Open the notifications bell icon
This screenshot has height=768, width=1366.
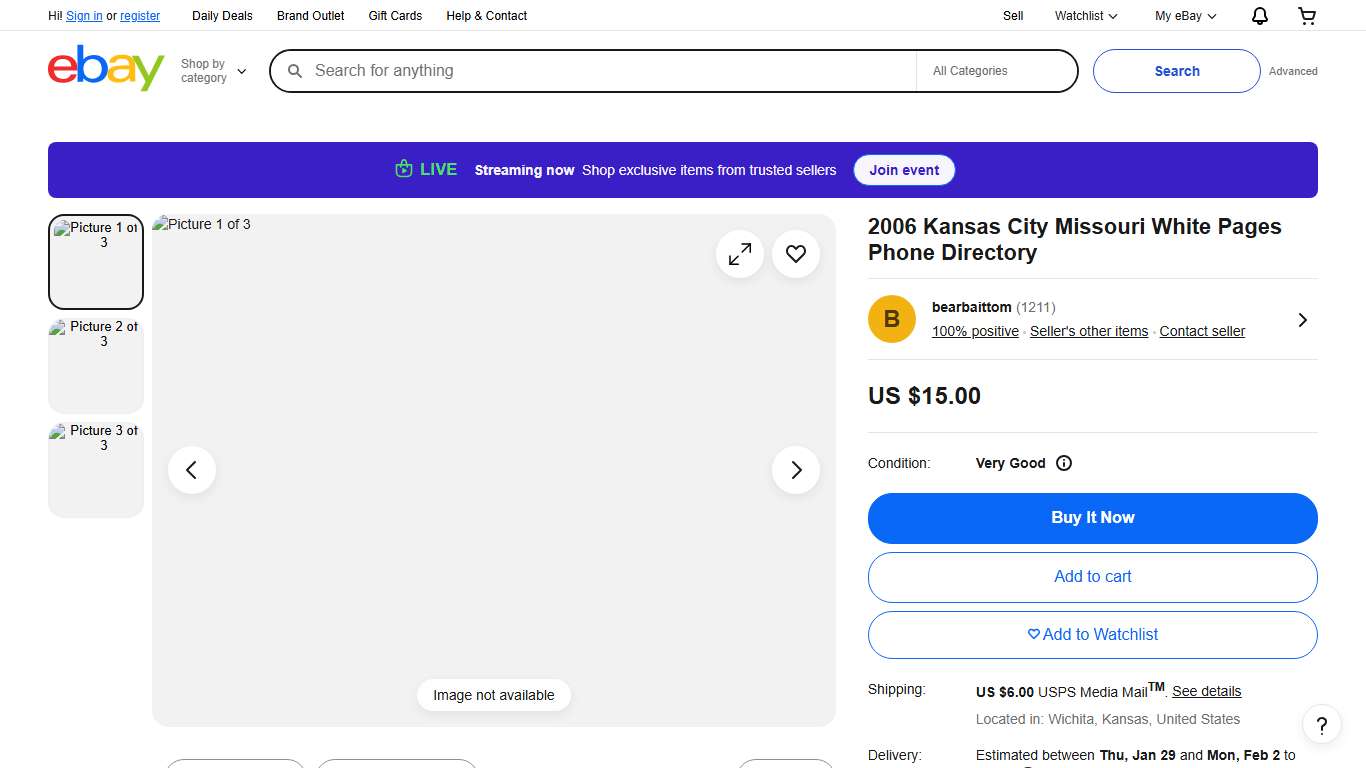pyautogui.click(x=1260, y=16)
